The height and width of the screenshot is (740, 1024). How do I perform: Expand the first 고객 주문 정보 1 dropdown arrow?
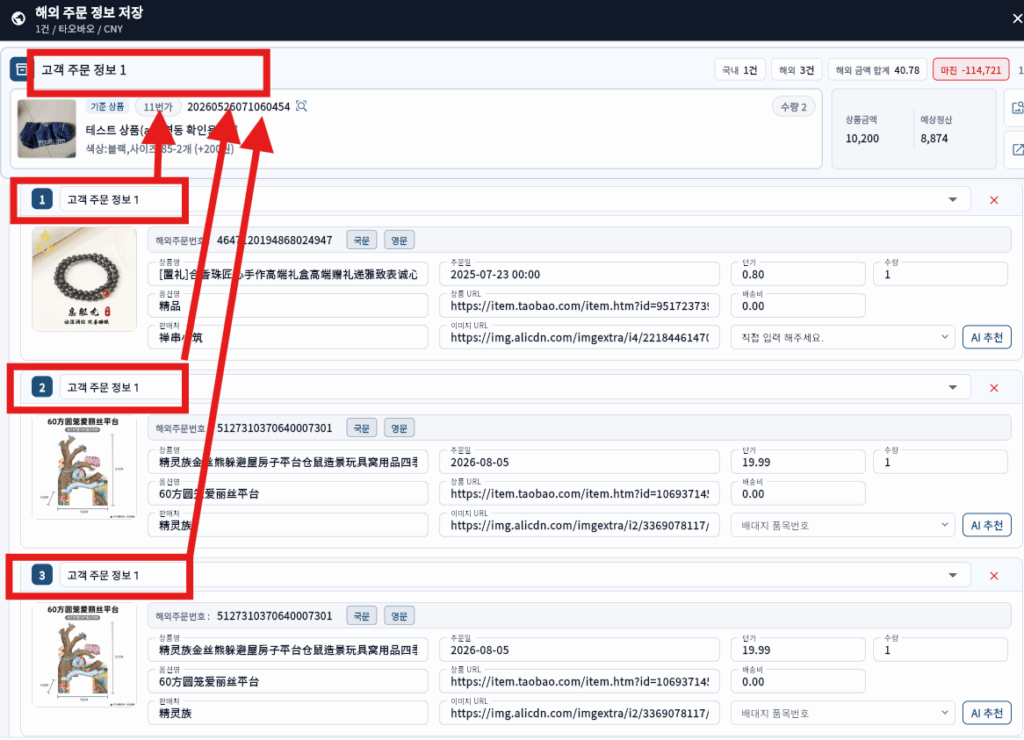click(x=953, y=200)
